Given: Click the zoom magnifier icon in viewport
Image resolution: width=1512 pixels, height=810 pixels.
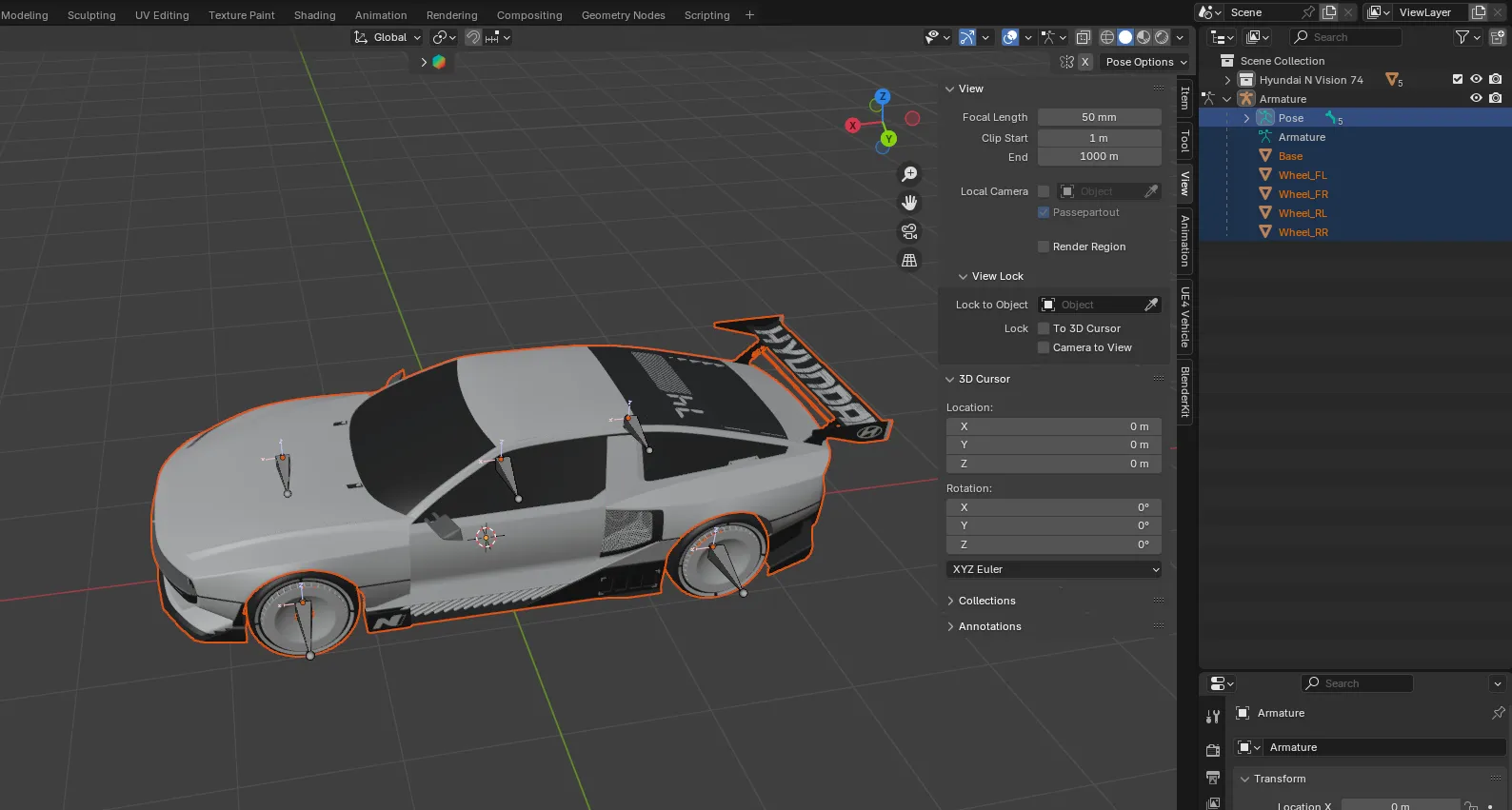Looking at the screenshot, I should click(x=909, y=174).
